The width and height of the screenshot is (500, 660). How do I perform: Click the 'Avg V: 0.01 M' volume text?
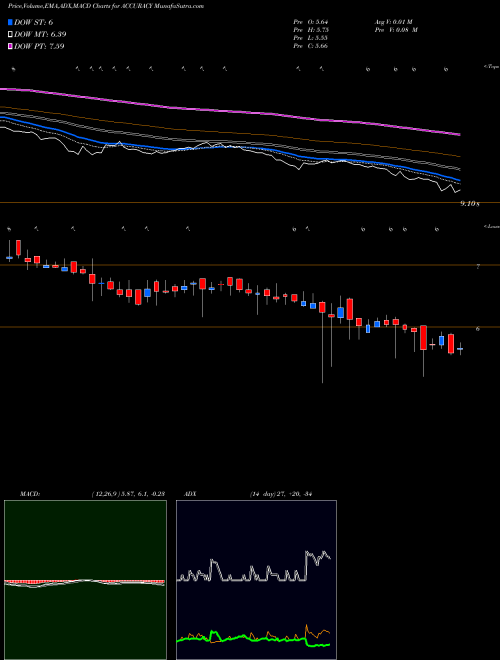point(395,22)
